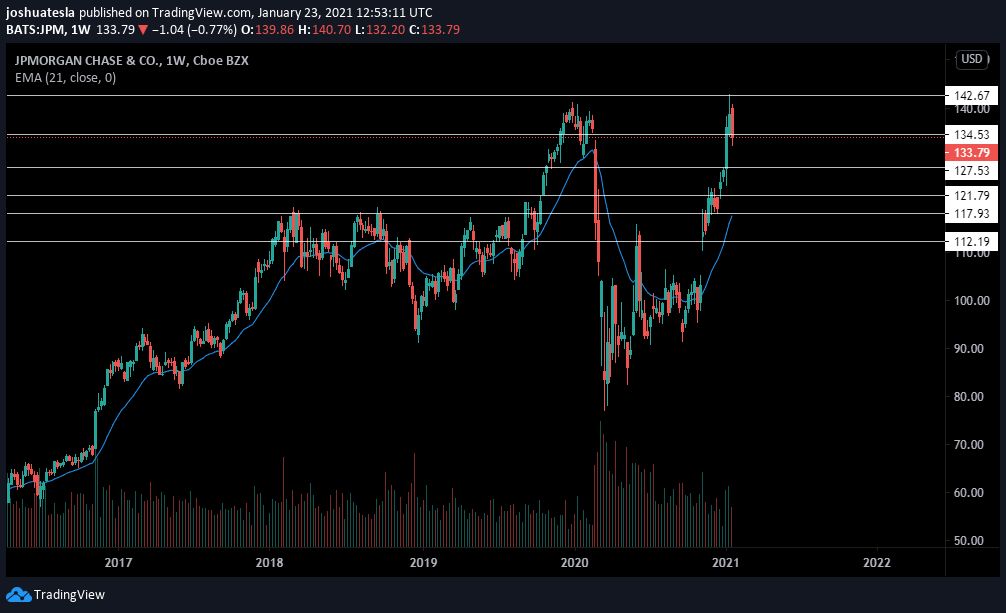Click the 2019 time axis label

[x=423, y=563]
